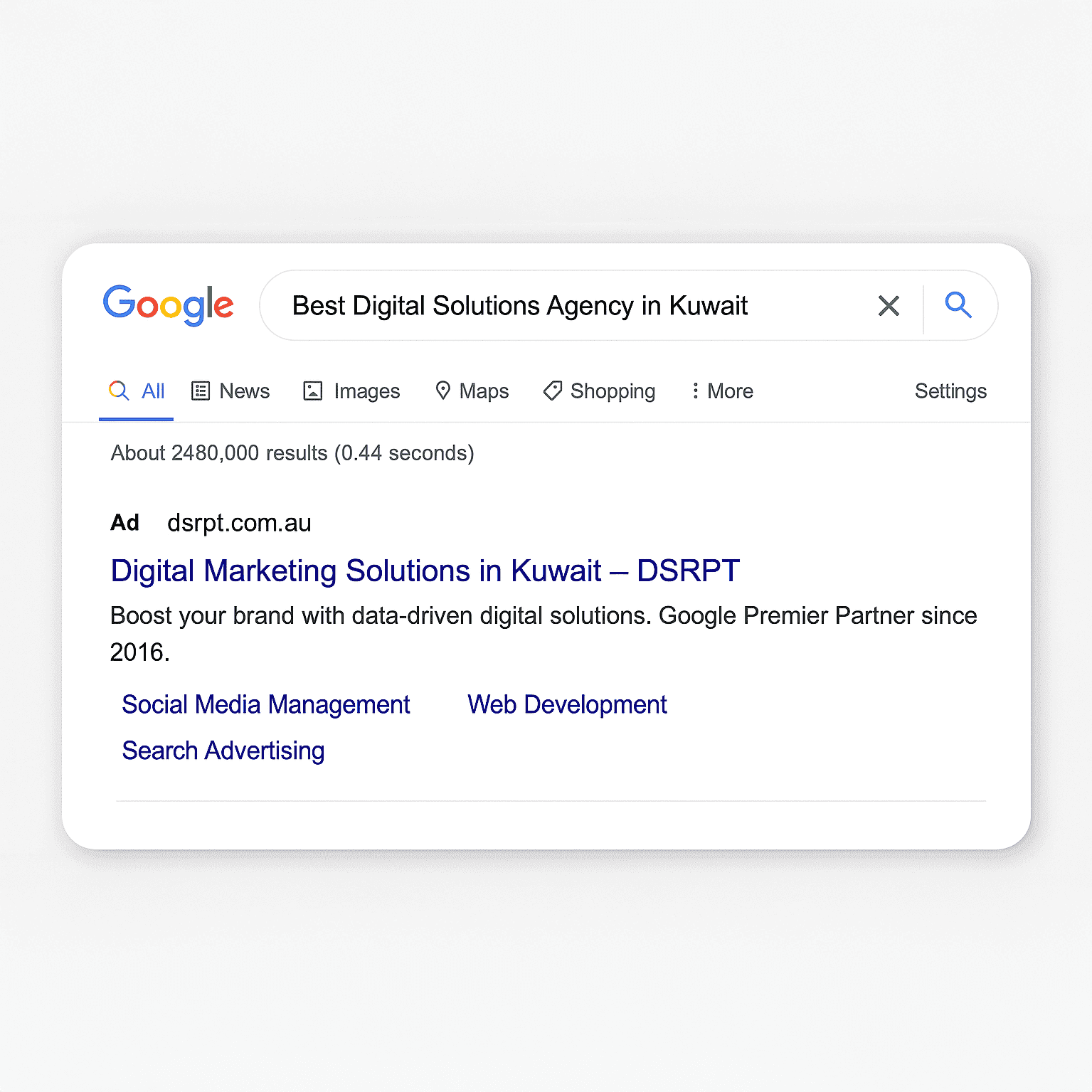The width and height of the screenshot is (1092, 1092).
Task: Open Digital Marketing Solutions in Kuwait – DSRPT ad
Action: point(425,571)
